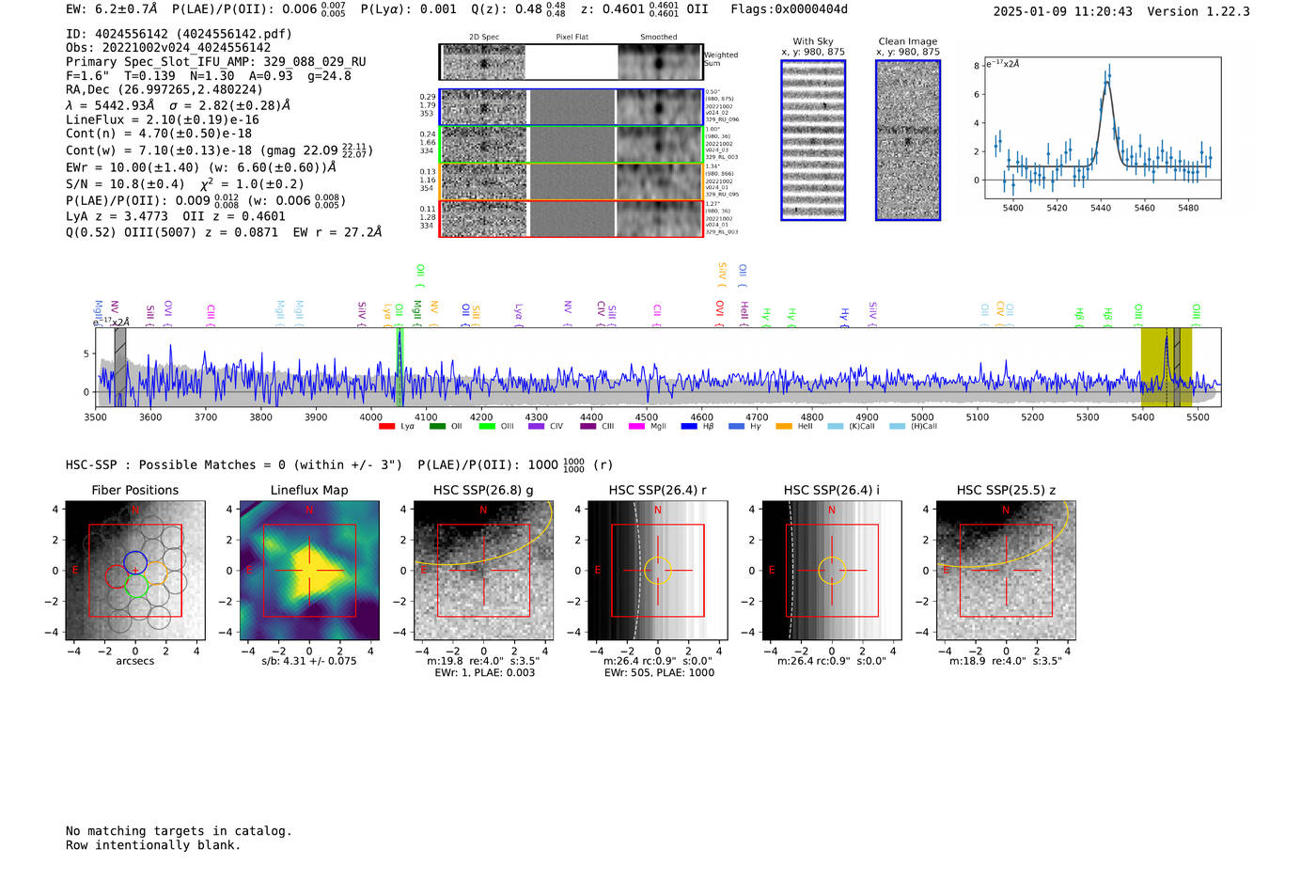This screenshot has width=1316, height=896.
Task: Click the (K)CaII light blue legend swatch
Action: coord(836,427)
